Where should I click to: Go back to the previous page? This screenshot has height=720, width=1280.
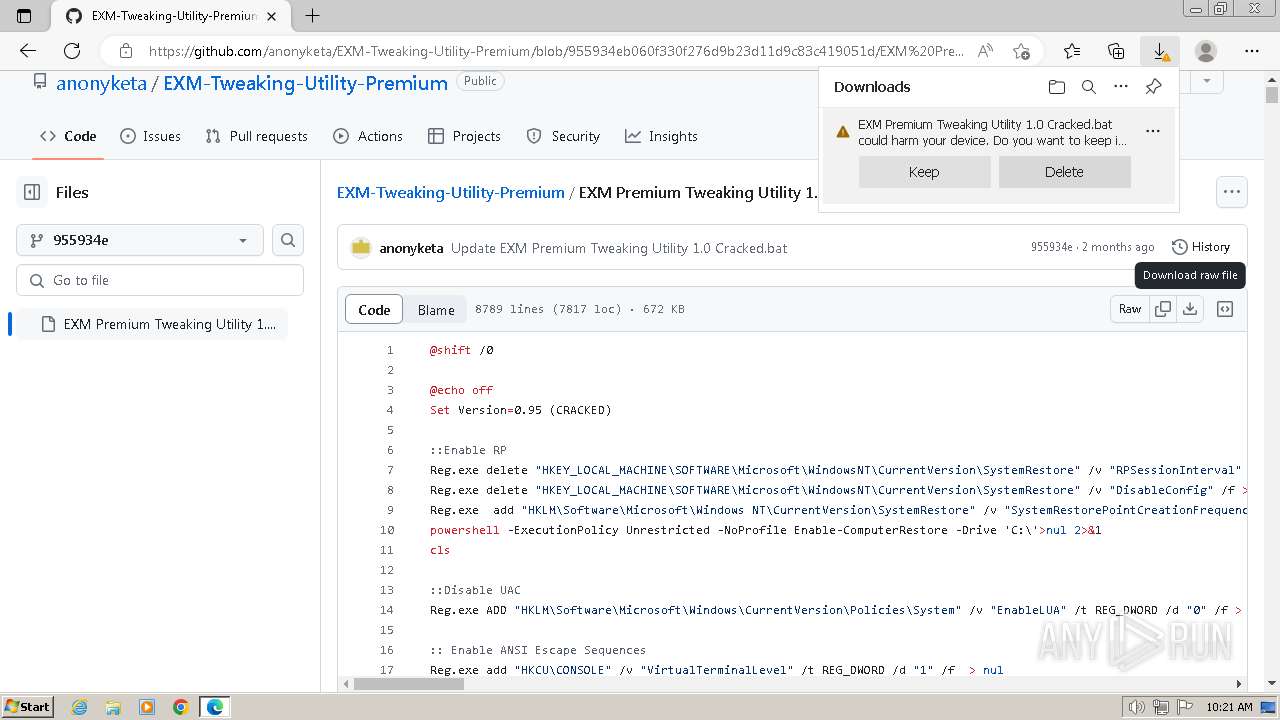(x=28, y=51)
